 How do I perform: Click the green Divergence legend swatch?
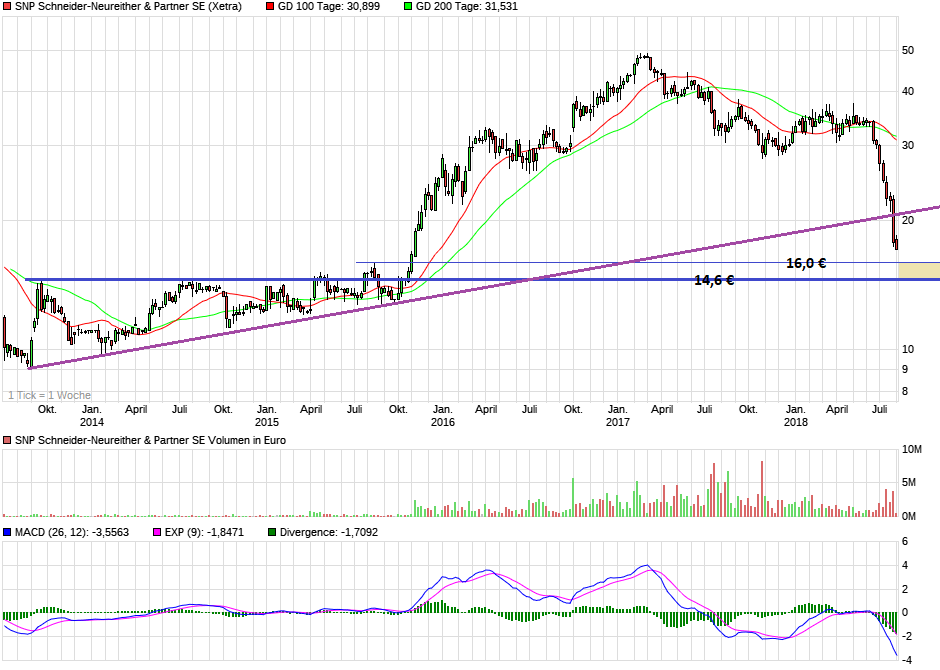pos(272,532)
